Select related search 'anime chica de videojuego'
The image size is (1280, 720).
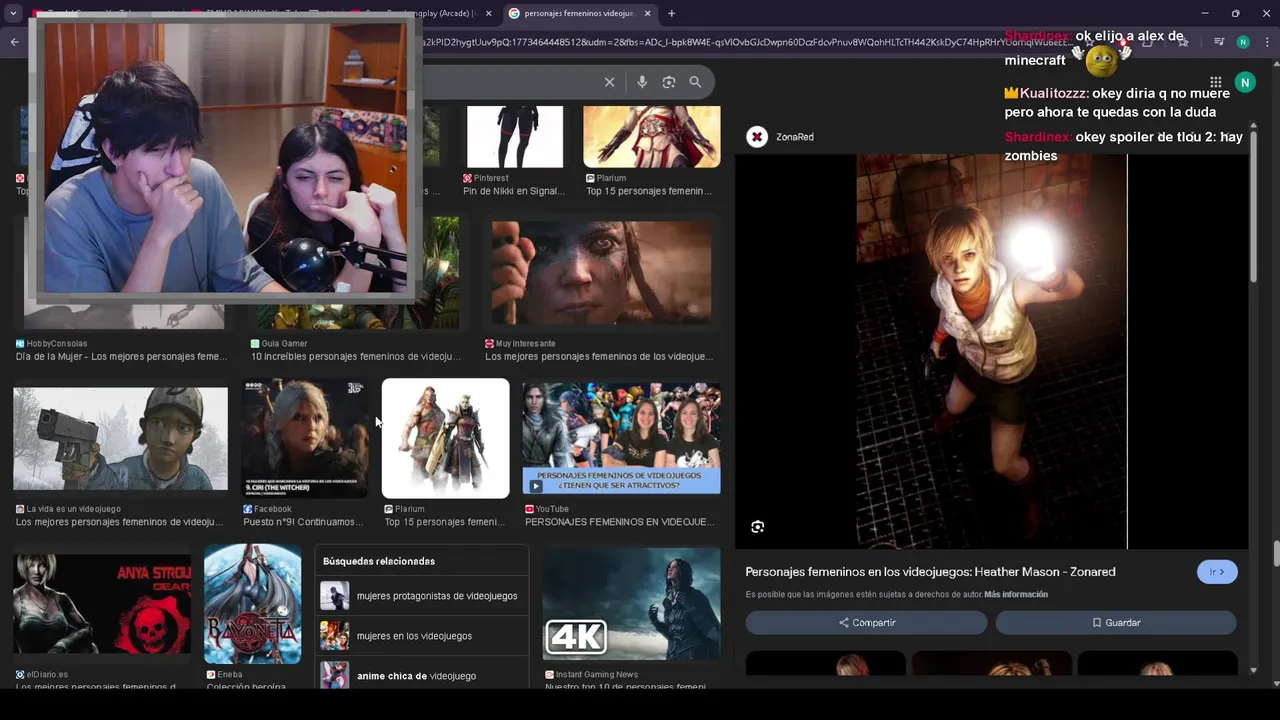pyautogui.click(x=421, y=676)
